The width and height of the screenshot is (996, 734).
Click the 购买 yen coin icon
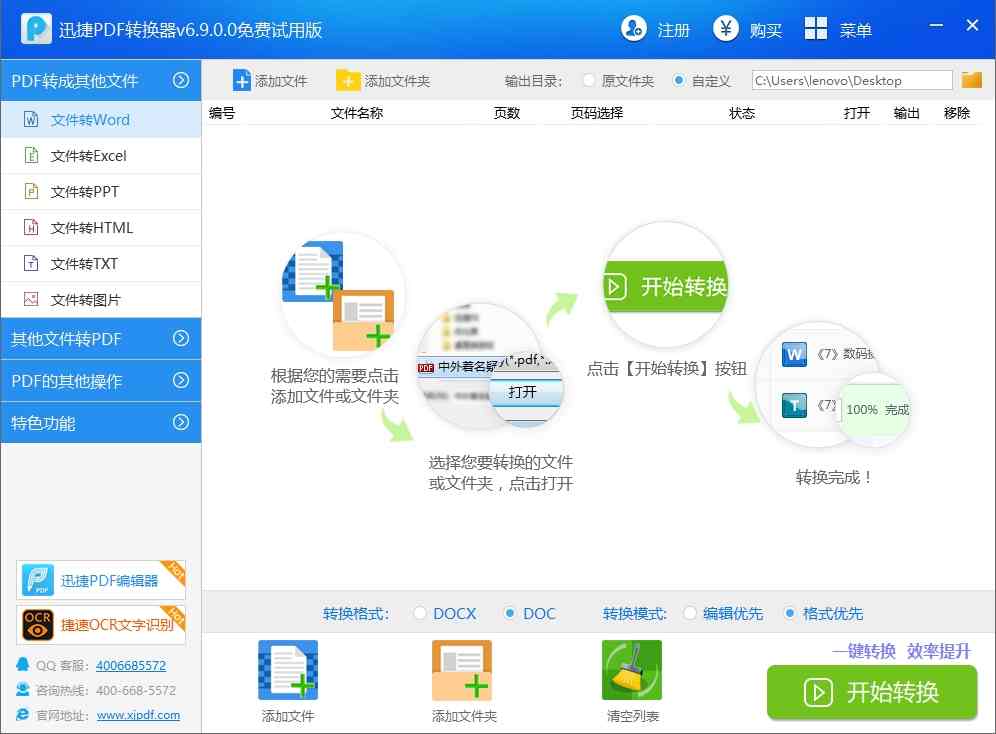click(x=725, y=29)
